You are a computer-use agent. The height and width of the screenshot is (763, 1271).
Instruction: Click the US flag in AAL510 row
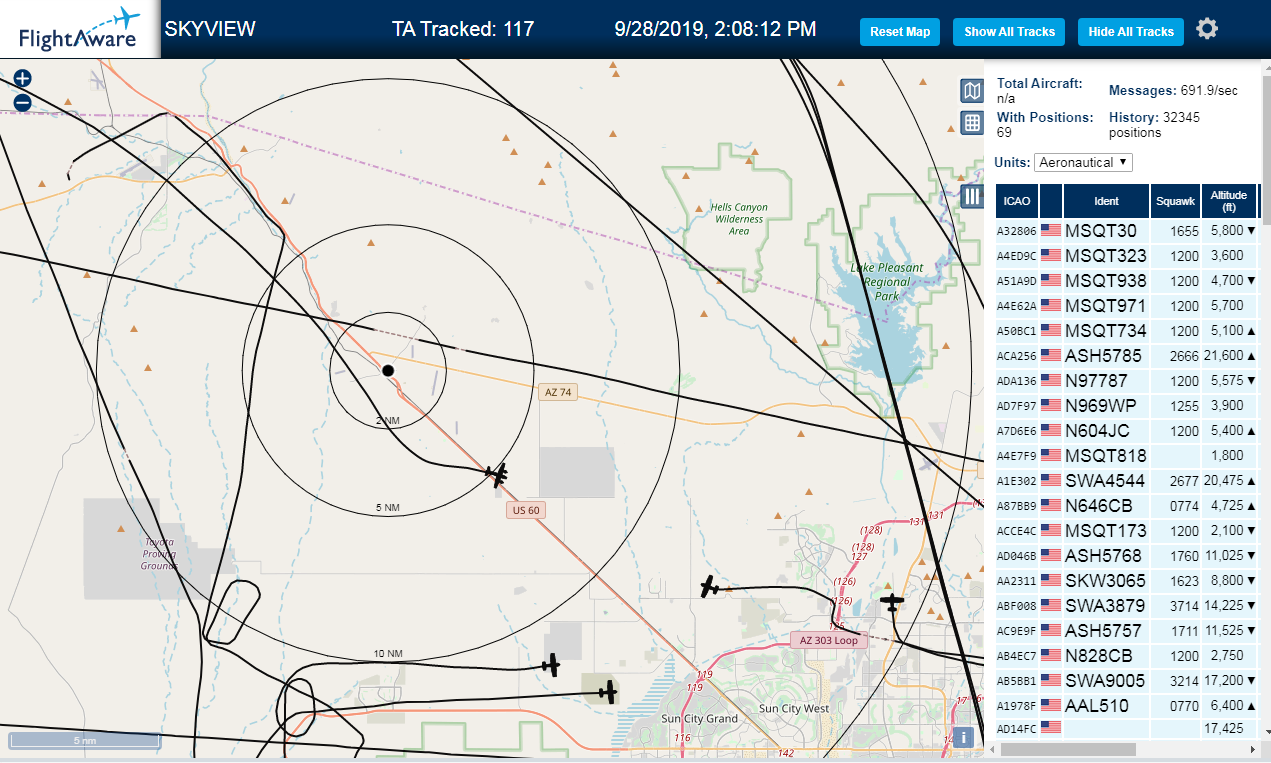tap(1051, 705)
